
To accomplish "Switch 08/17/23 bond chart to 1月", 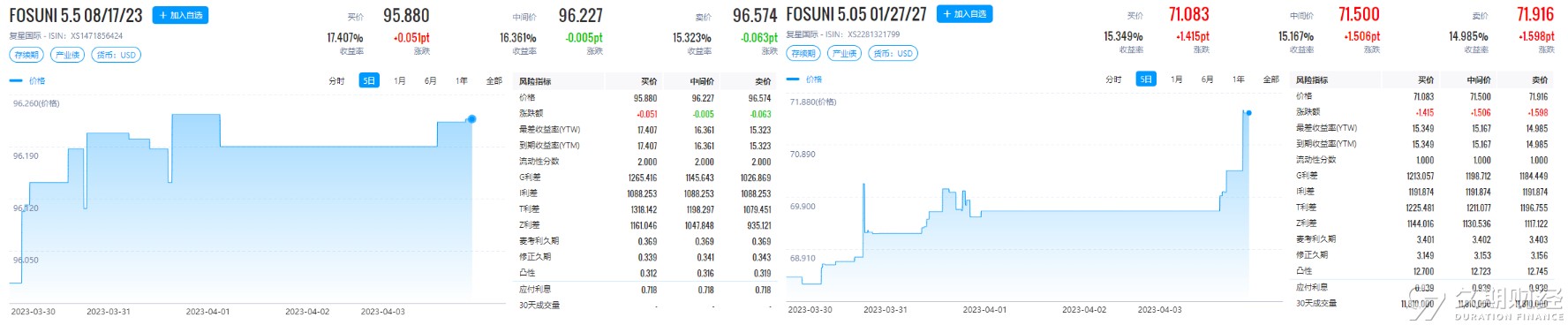I will pyautogui.click(x=400, y=80).
